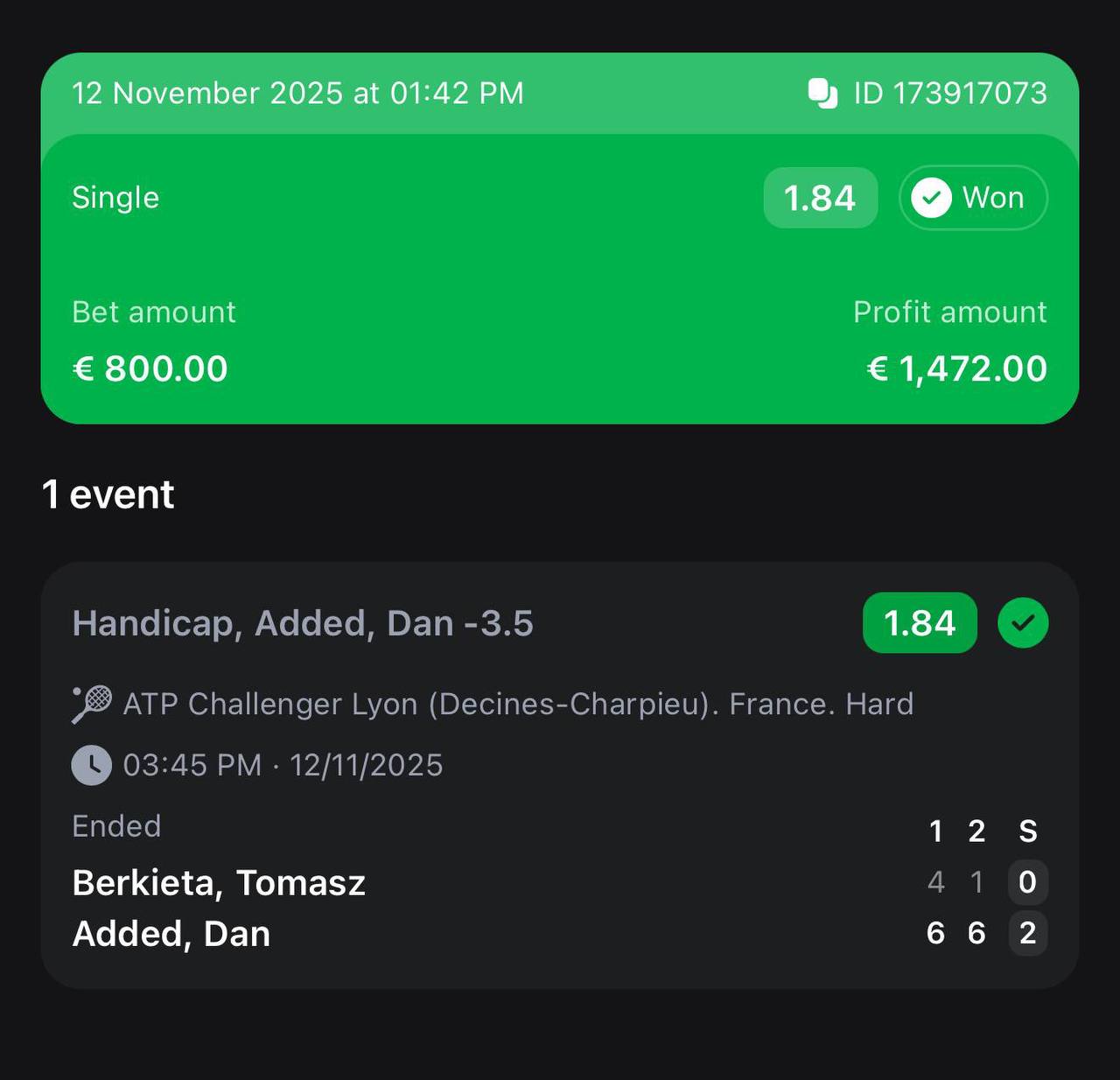This screenshot has width=1120, height=1080.
Task: Select the ID 173917073 text
Action: (950, 93)
